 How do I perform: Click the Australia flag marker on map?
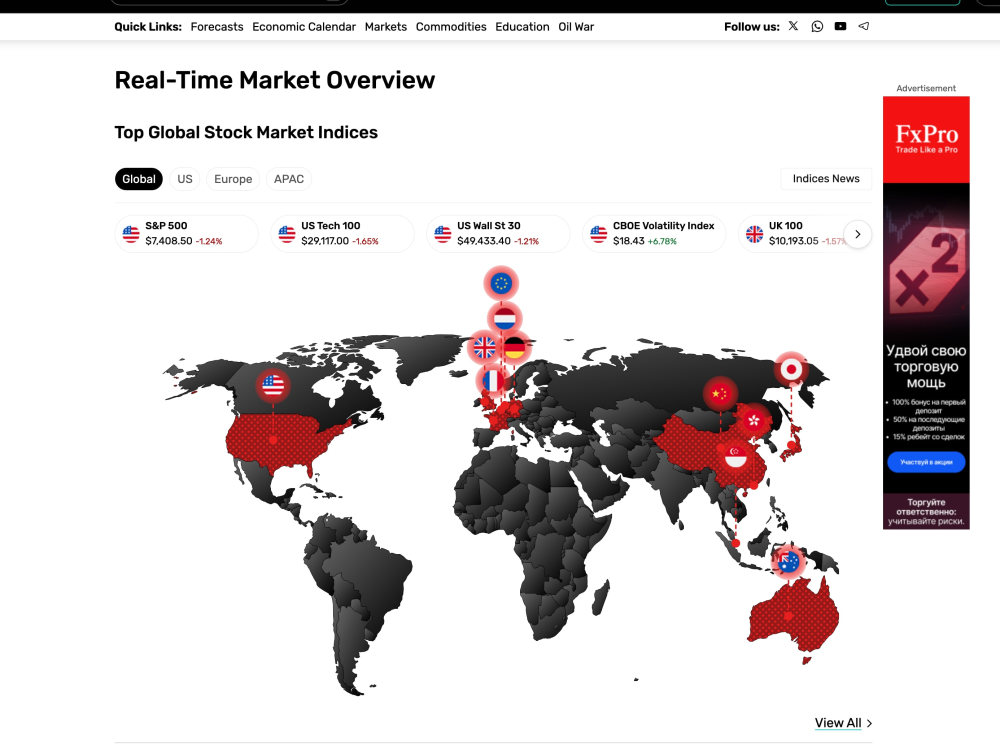(x=789, y=562)
